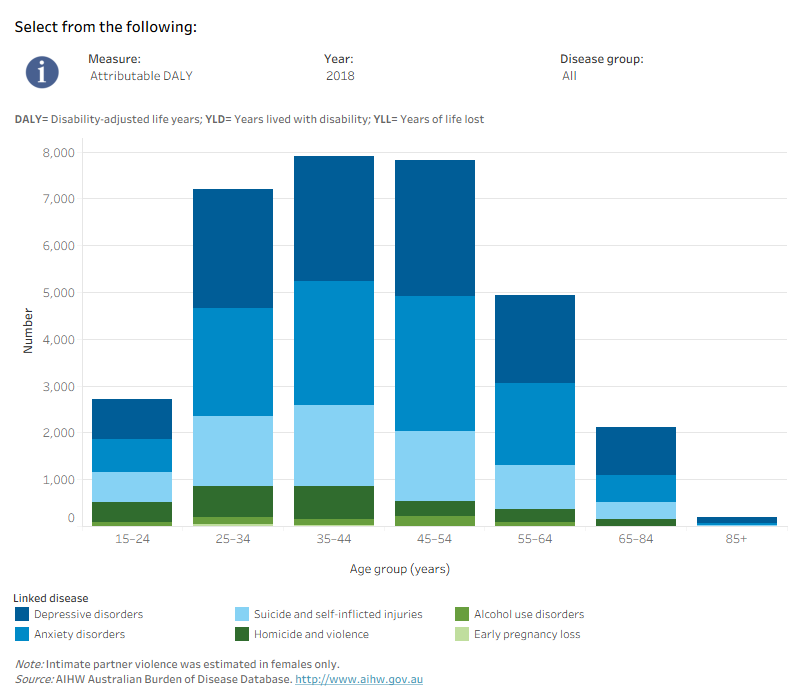This screenshot has height=700, width=800.
Task: Click anxiety disorders segment of 55–64 bar
Action: pyautogui.click(x=535, y=424)
